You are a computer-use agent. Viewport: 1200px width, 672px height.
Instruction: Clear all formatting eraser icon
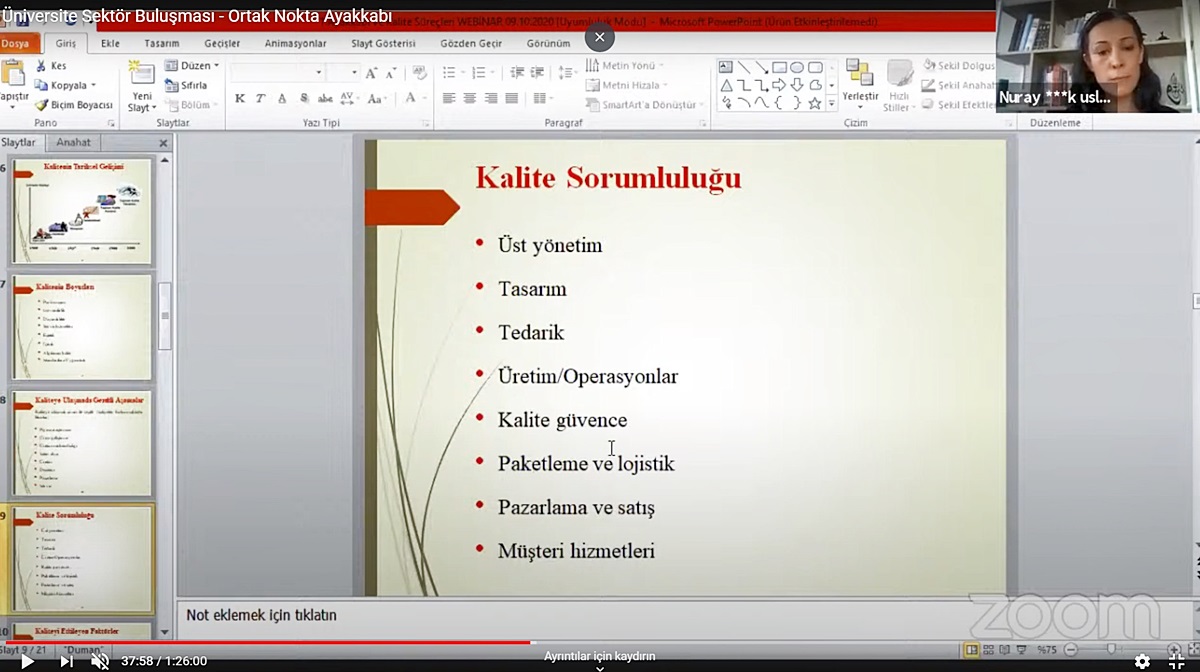(x=419, y=72)
